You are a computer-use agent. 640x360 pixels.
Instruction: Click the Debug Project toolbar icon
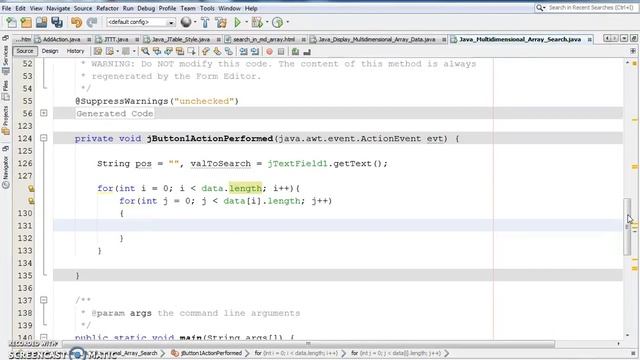(257, 22)
